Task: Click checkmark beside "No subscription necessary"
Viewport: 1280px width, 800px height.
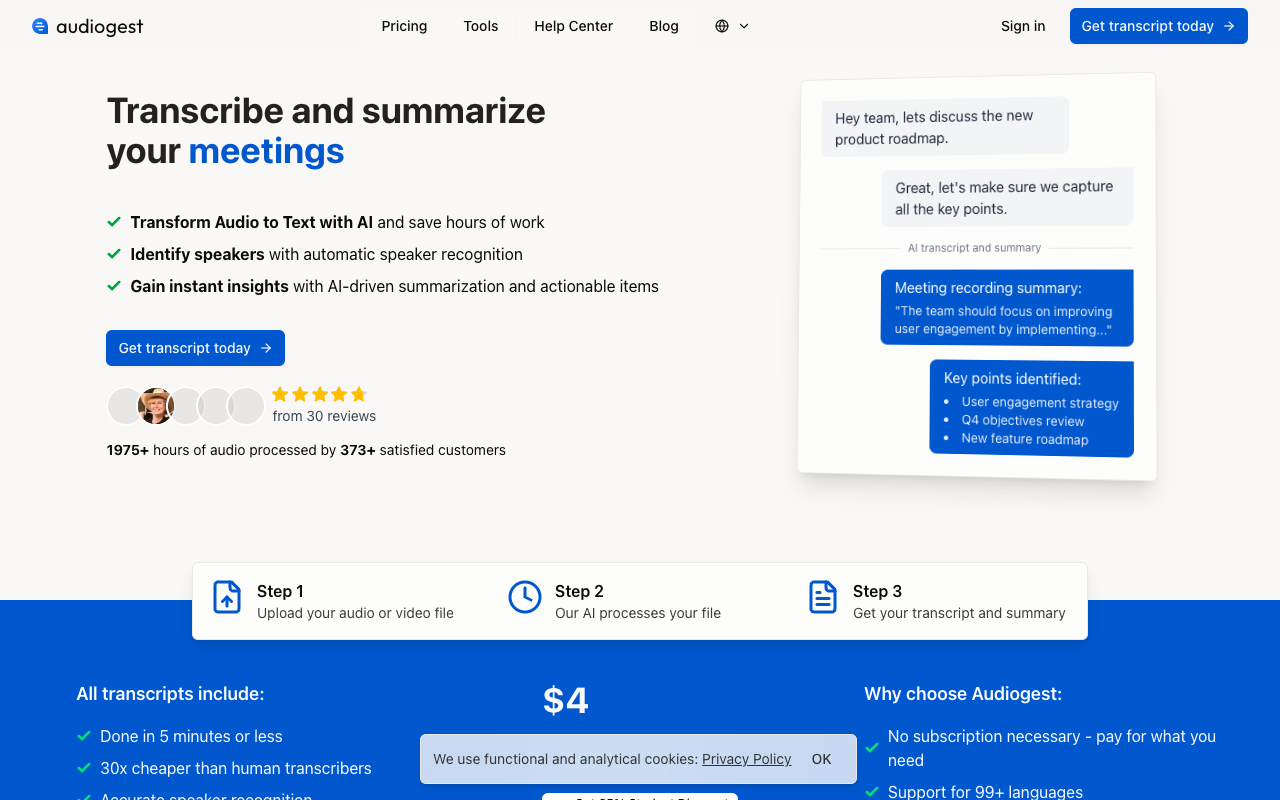Action: click(872, 747)
